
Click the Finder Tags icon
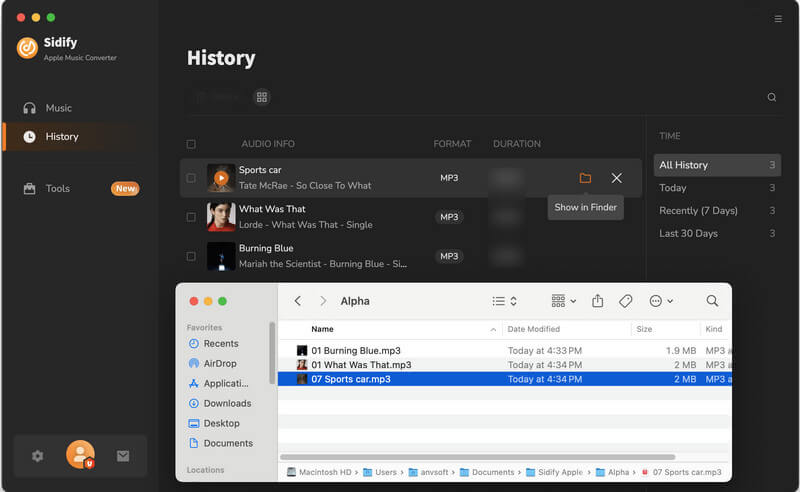(626, 301)
